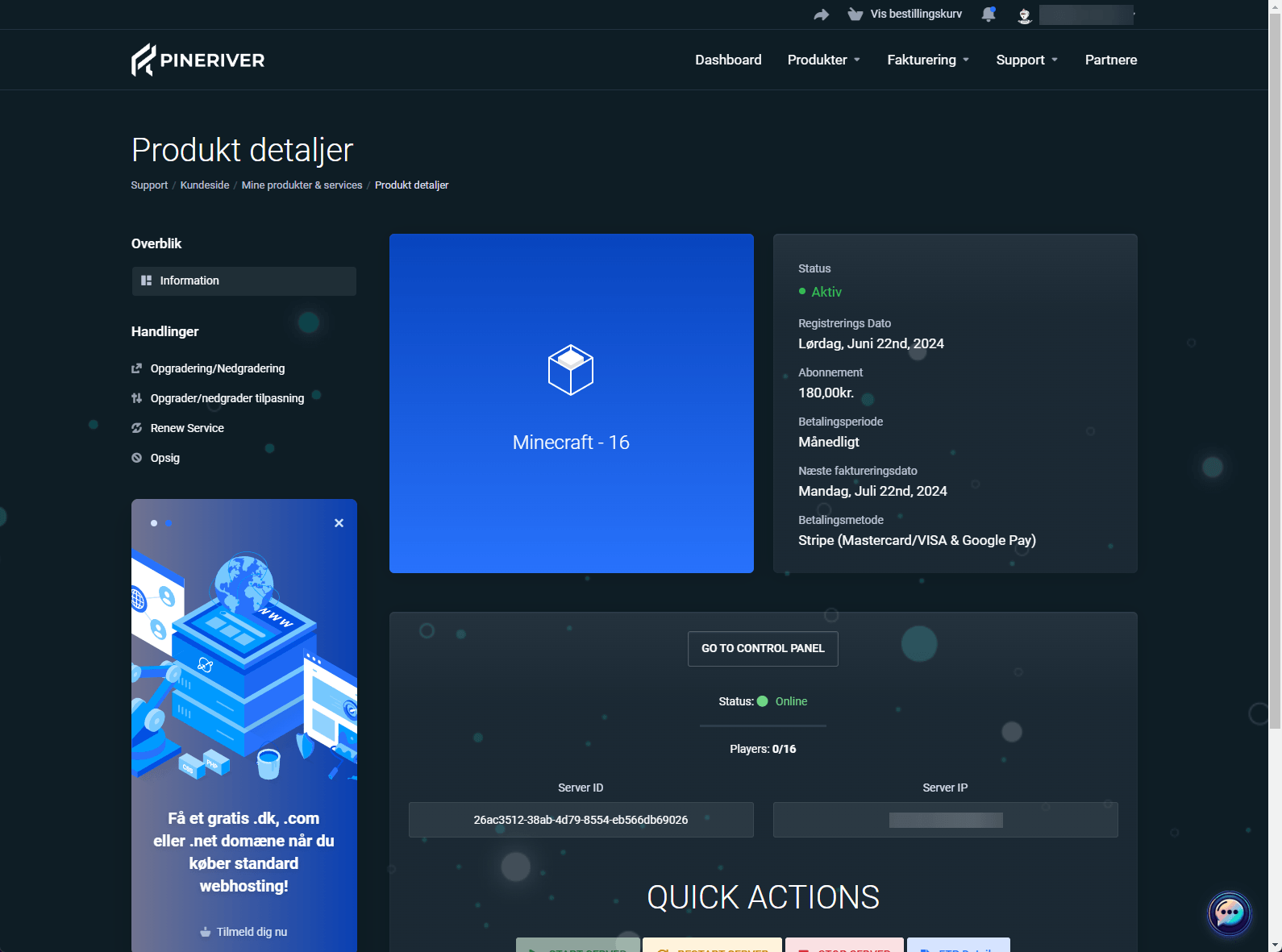
Task: Select Information in the Overblik sidebar
Action: point(244,281)
